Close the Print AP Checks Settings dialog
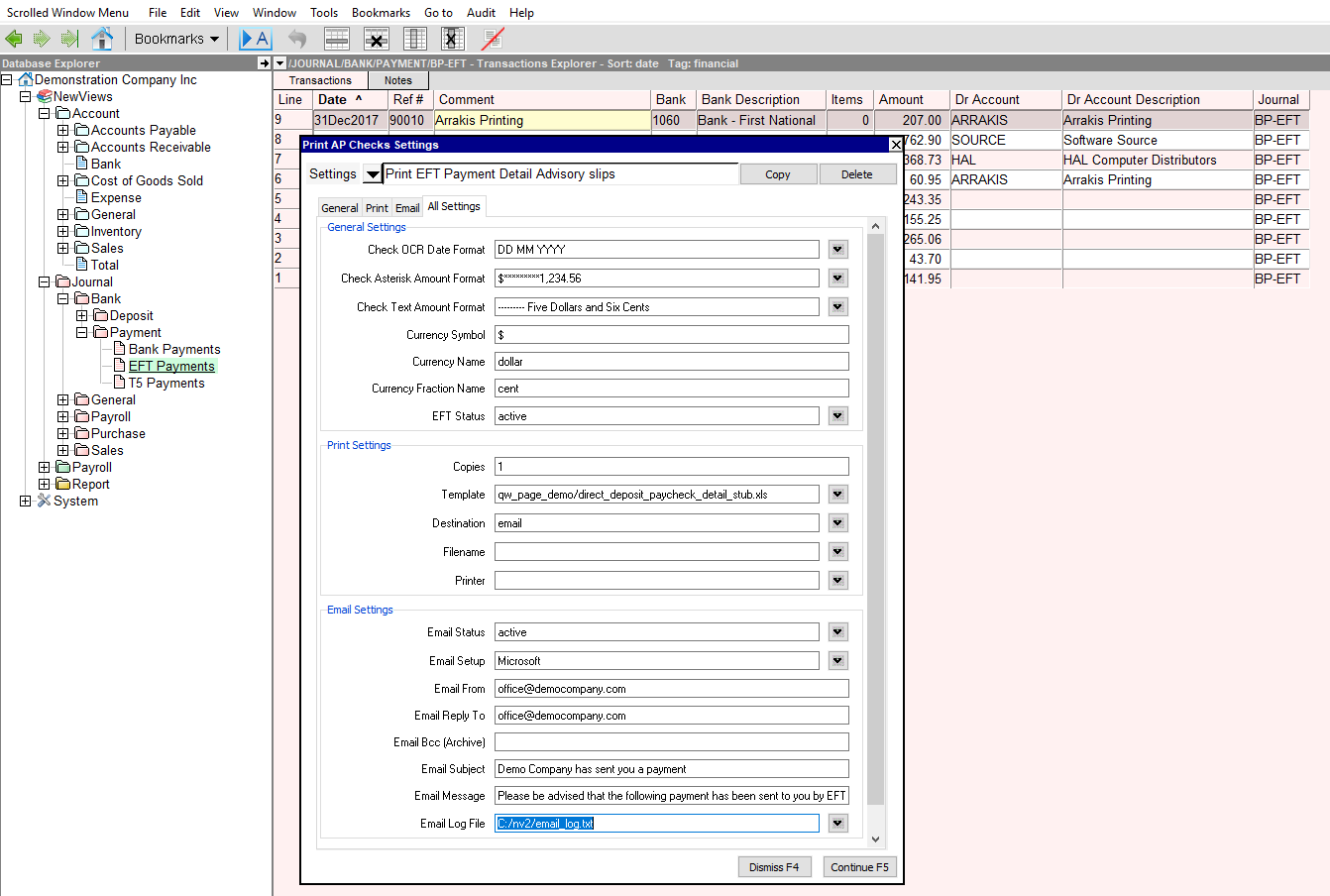The height and width of the screenshot is (896, 1330). click(x=896, y=145)
